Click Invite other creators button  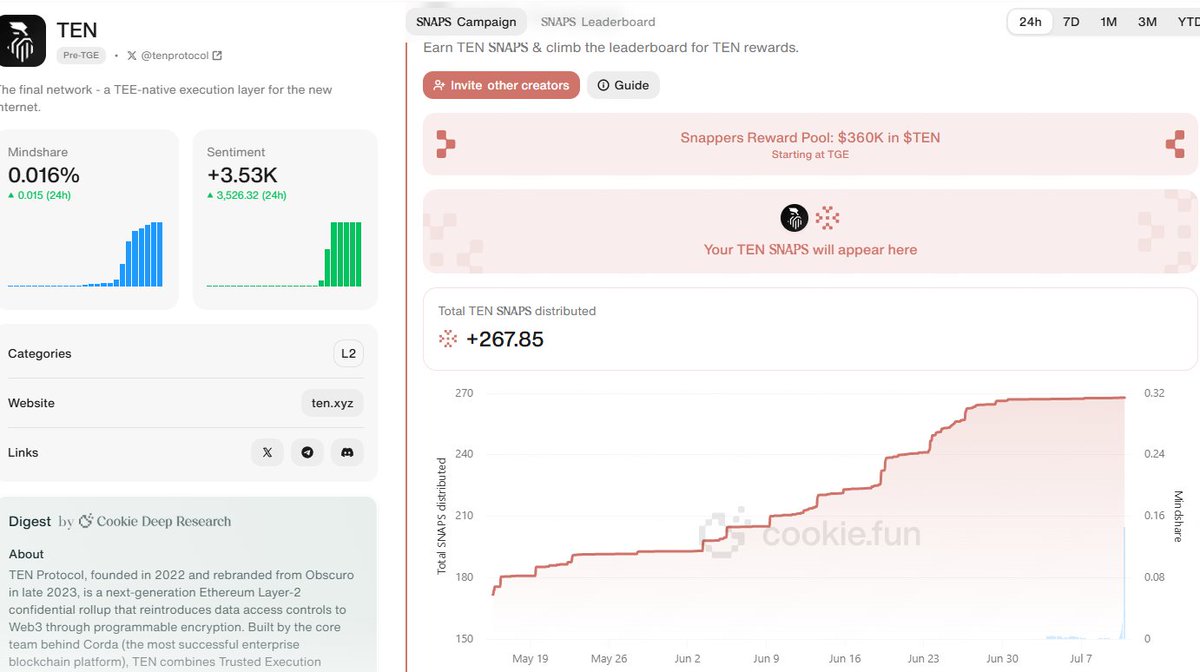501,85
